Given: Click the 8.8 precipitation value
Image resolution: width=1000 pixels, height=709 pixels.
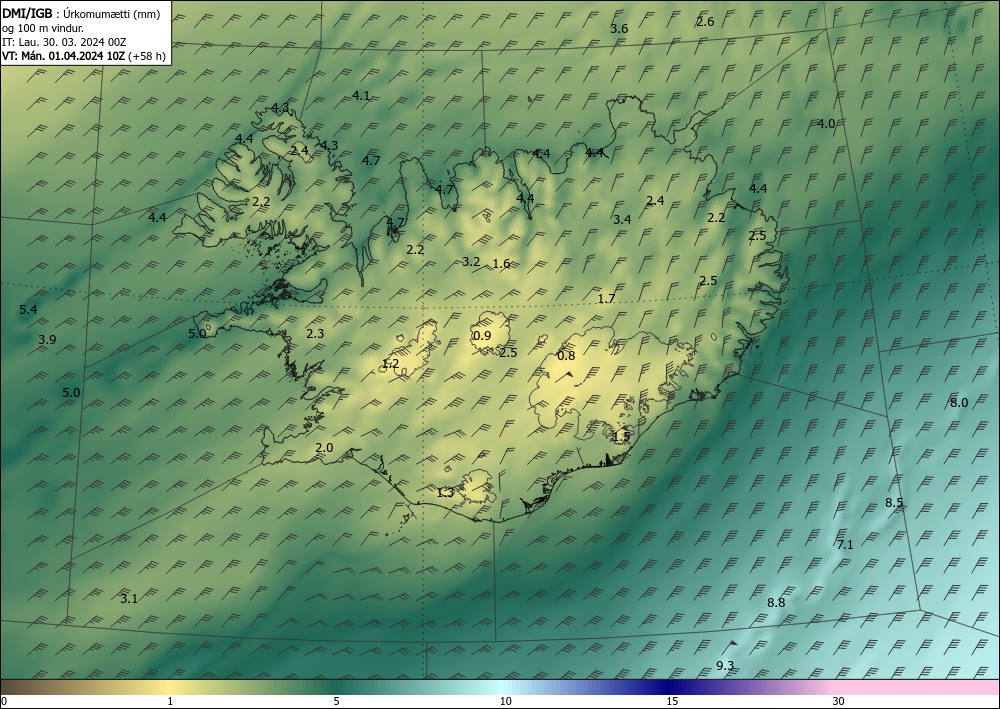Looking at the screenshot, I should 776,603.
